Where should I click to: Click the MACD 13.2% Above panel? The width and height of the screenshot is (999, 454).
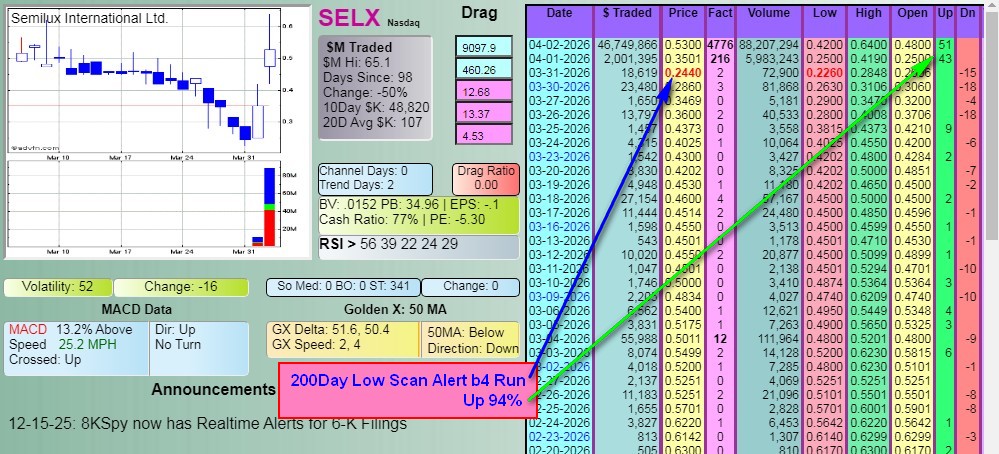pos(76,348)
